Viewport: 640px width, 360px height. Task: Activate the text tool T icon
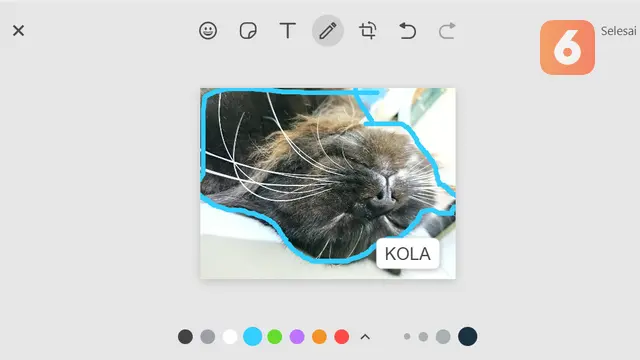[288, 31]
